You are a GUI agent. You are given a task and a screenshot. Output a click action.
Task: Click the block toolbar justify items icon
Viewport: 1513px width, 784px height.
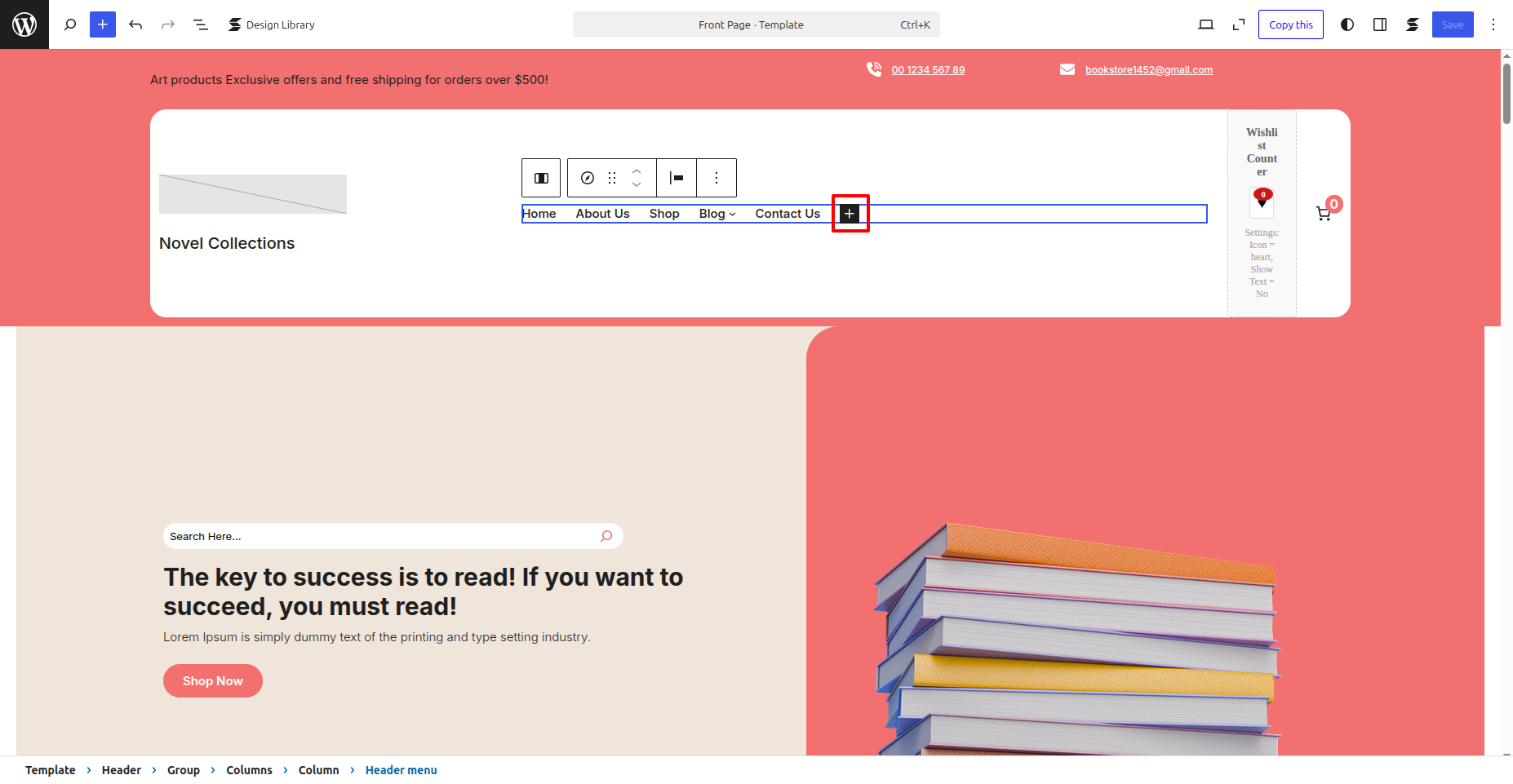point(677,178)
